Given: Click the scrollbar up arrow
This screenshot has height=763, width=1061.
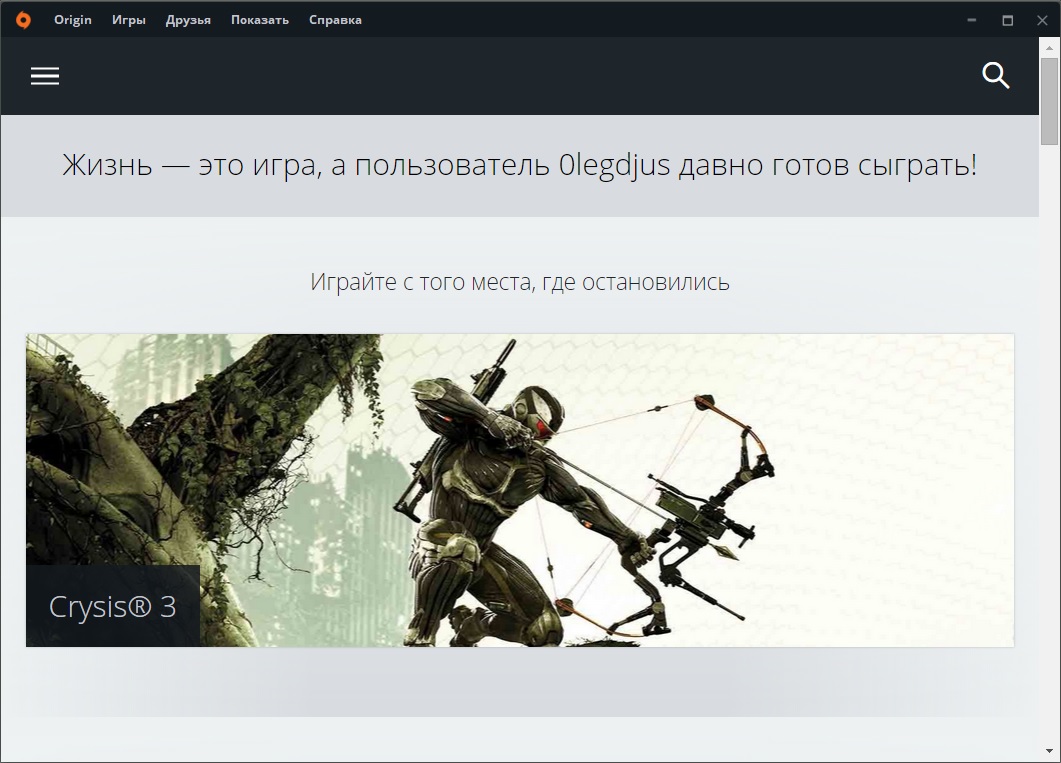Looking at the screenshot, I should tap(1049, 47).
